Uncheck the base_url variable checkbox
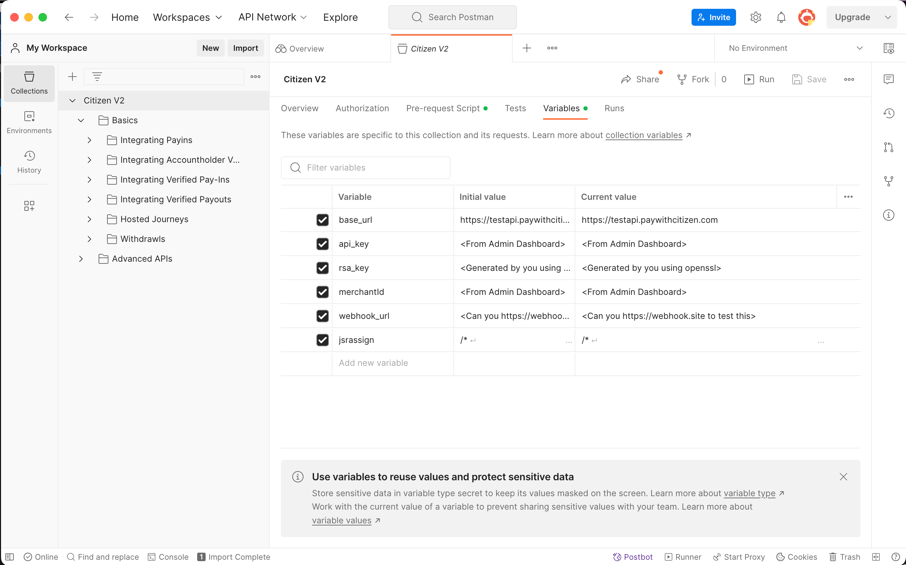The width and height of the screenshot is (906, 565). coord(322,220)
